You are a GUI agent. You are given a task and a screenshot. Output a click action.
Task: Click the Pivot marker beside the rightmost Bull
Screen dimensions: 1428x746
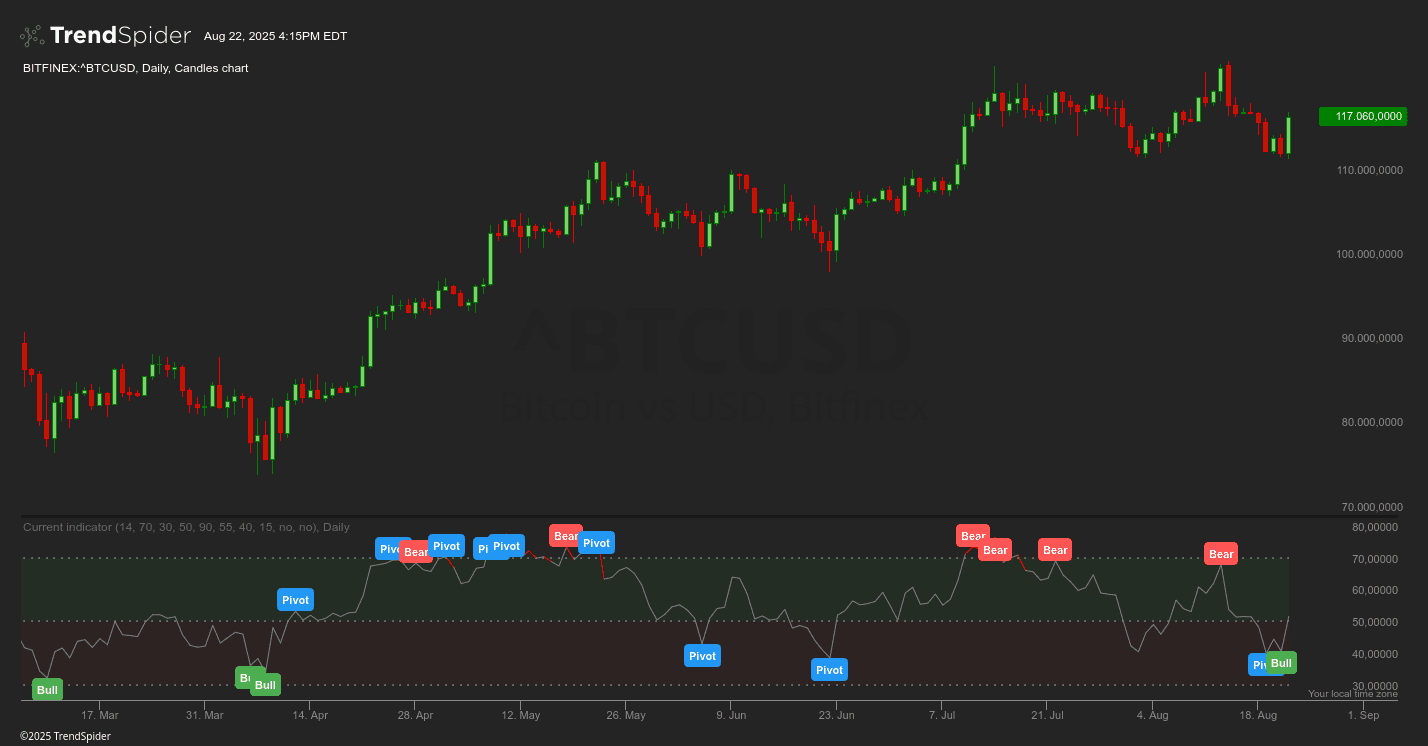pyautogui.click(x=1259, y=664)
